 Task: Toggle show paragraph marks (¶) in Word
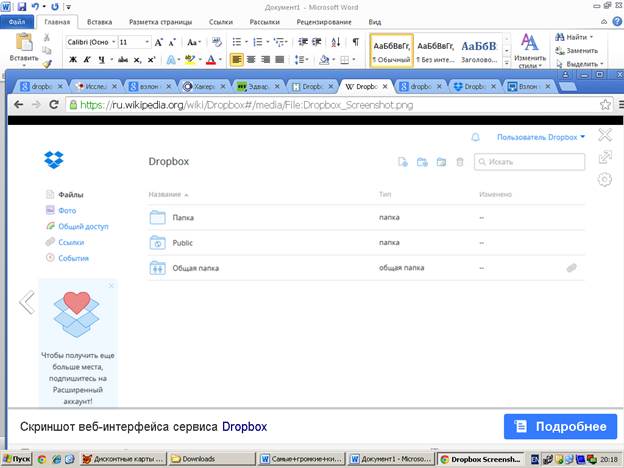point(355,42)
